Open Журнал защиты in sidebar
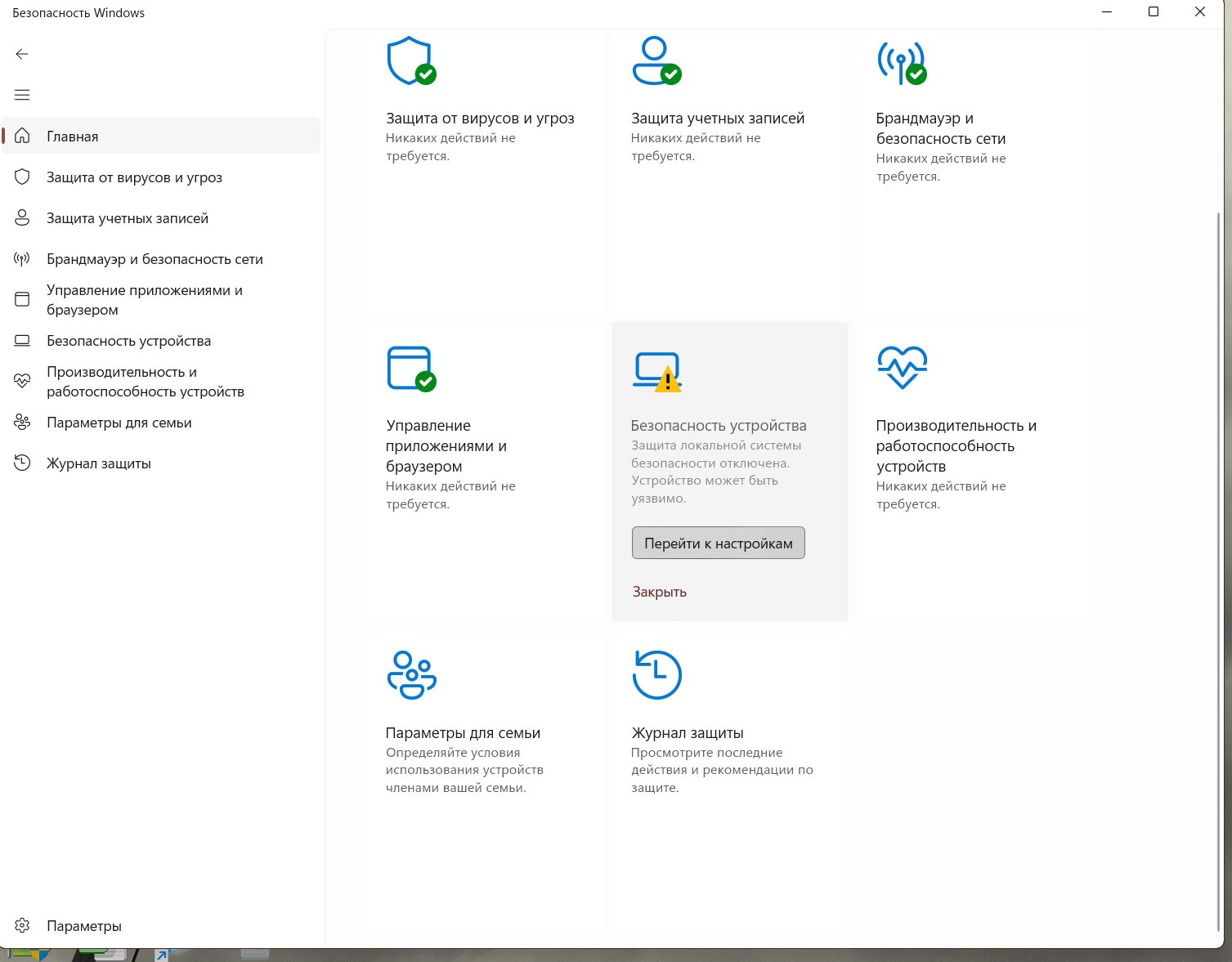The height and width of the screenshot is (962, 1232). [x=161, y=463]
